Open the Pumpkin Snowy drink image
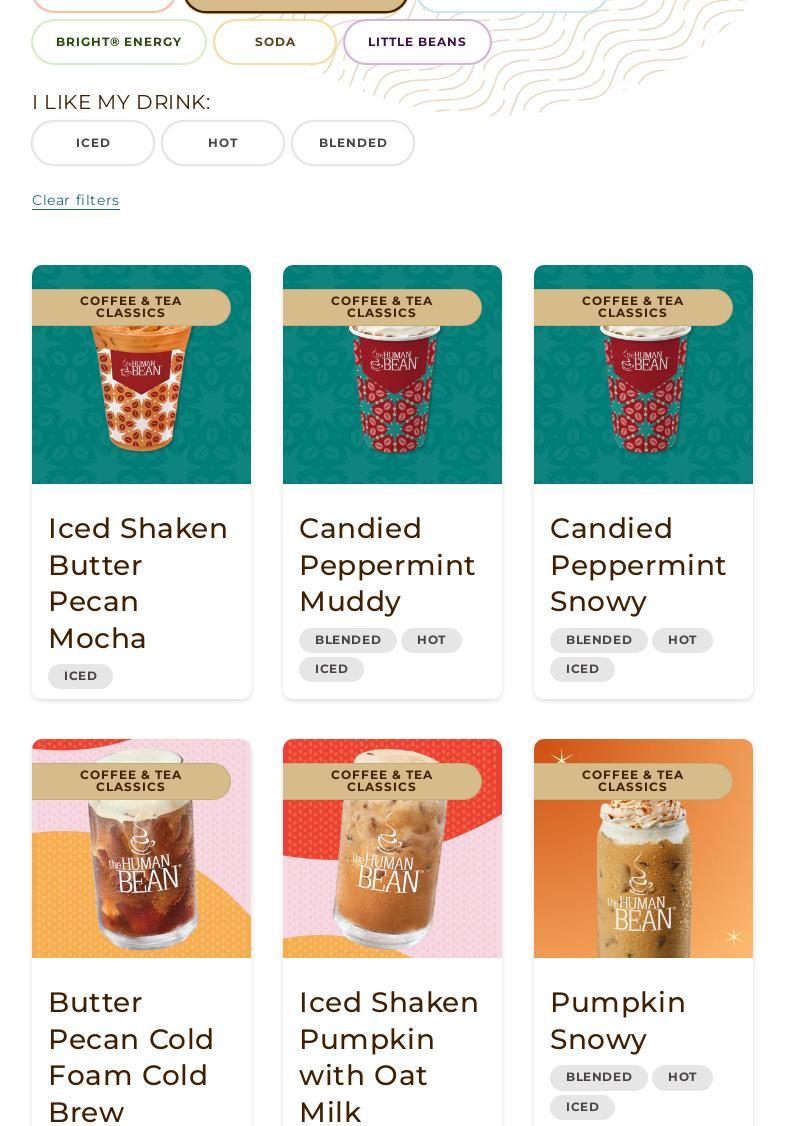 pyautogui.click(x=644, y=848)
